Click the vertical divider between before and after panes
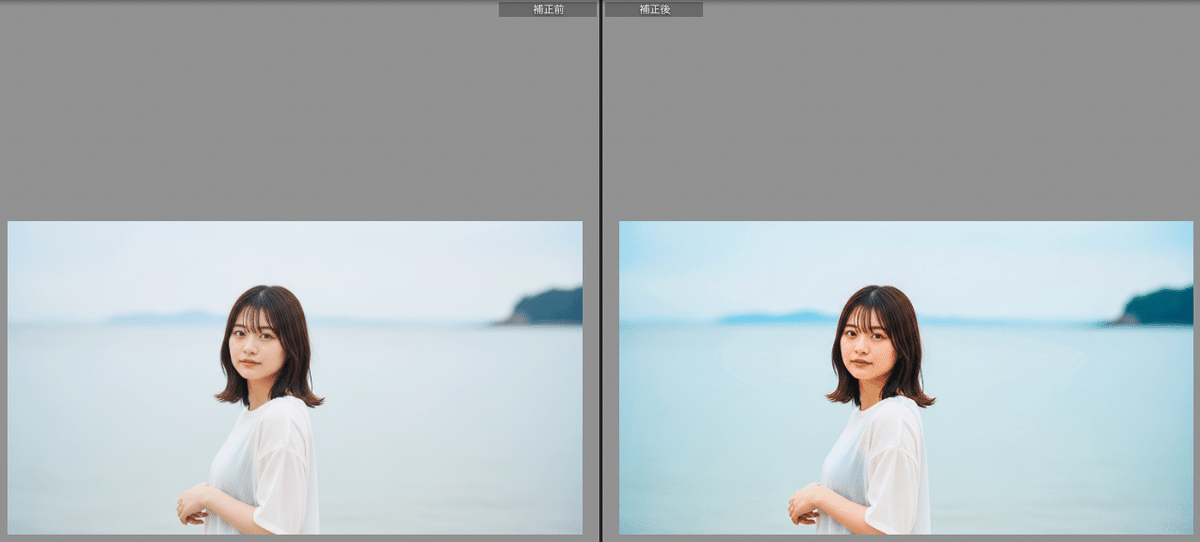The height and width of the screenshot is (542, 1200). coord(600,270)
